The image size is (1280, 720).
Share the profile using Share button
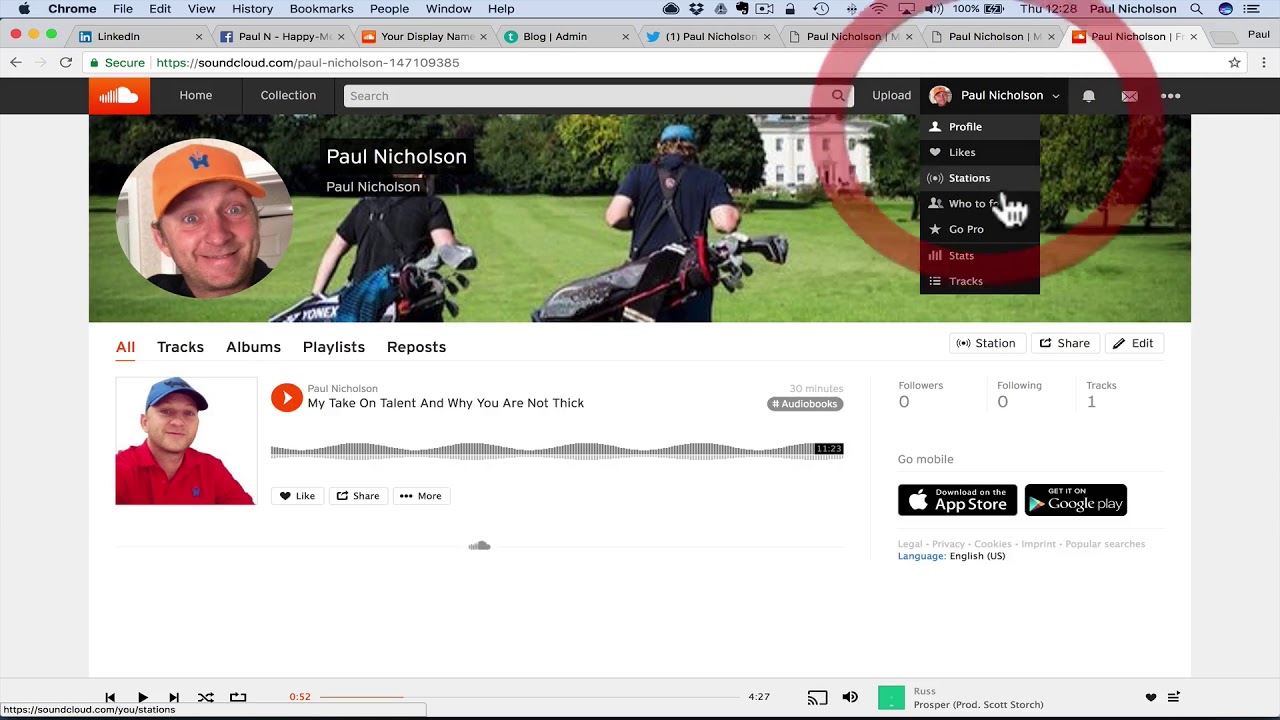[x=1064, y=343]
